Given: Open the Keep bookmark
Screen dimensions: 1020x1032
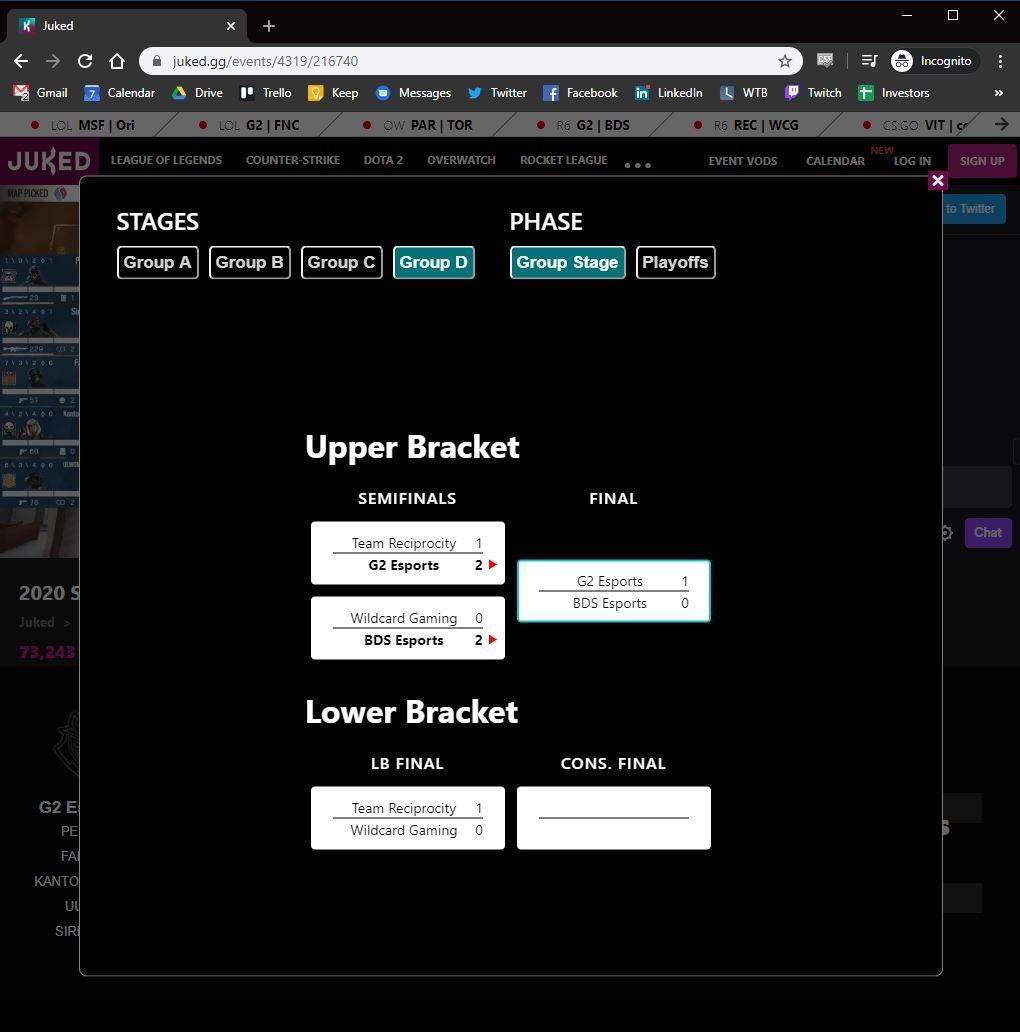Looking at the screenshot, I should [x=334, y=93].
